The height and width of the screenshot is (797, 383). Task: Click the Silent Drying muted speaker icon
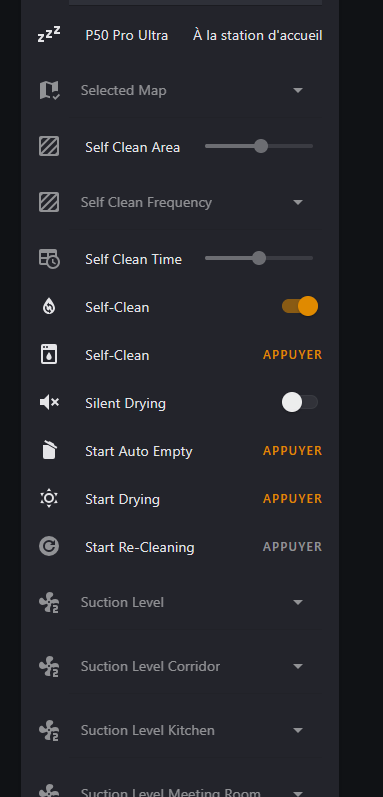[49, 403]
